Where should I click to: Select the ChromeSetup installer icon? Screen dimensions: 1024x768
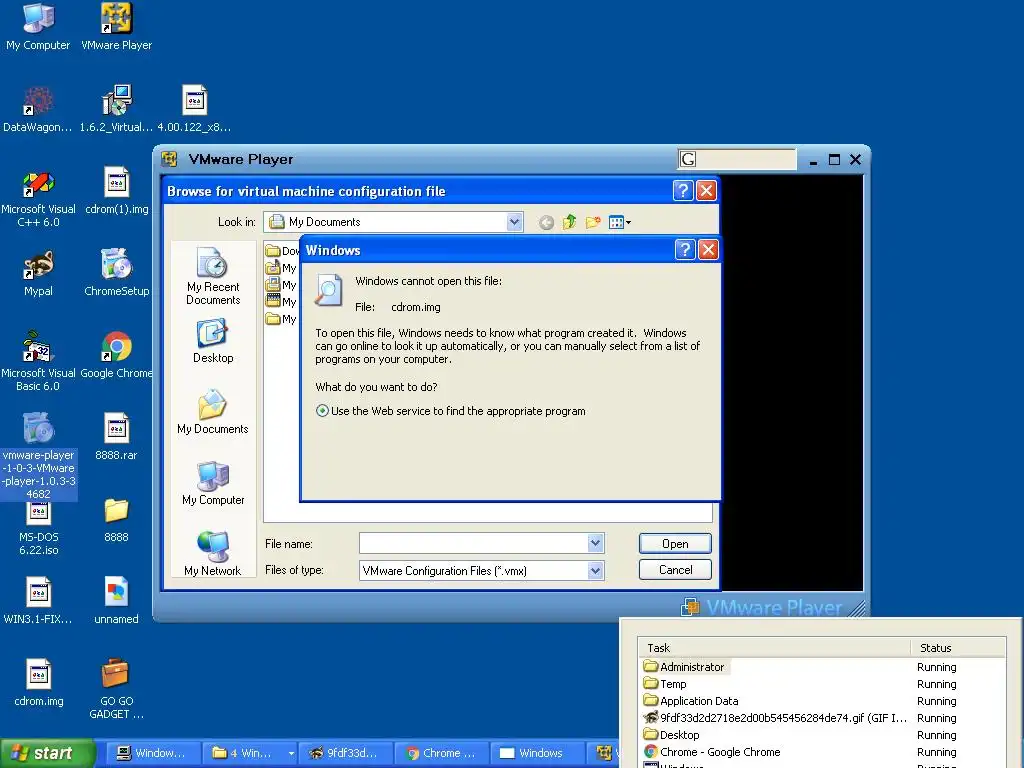(x=116, y=273)
